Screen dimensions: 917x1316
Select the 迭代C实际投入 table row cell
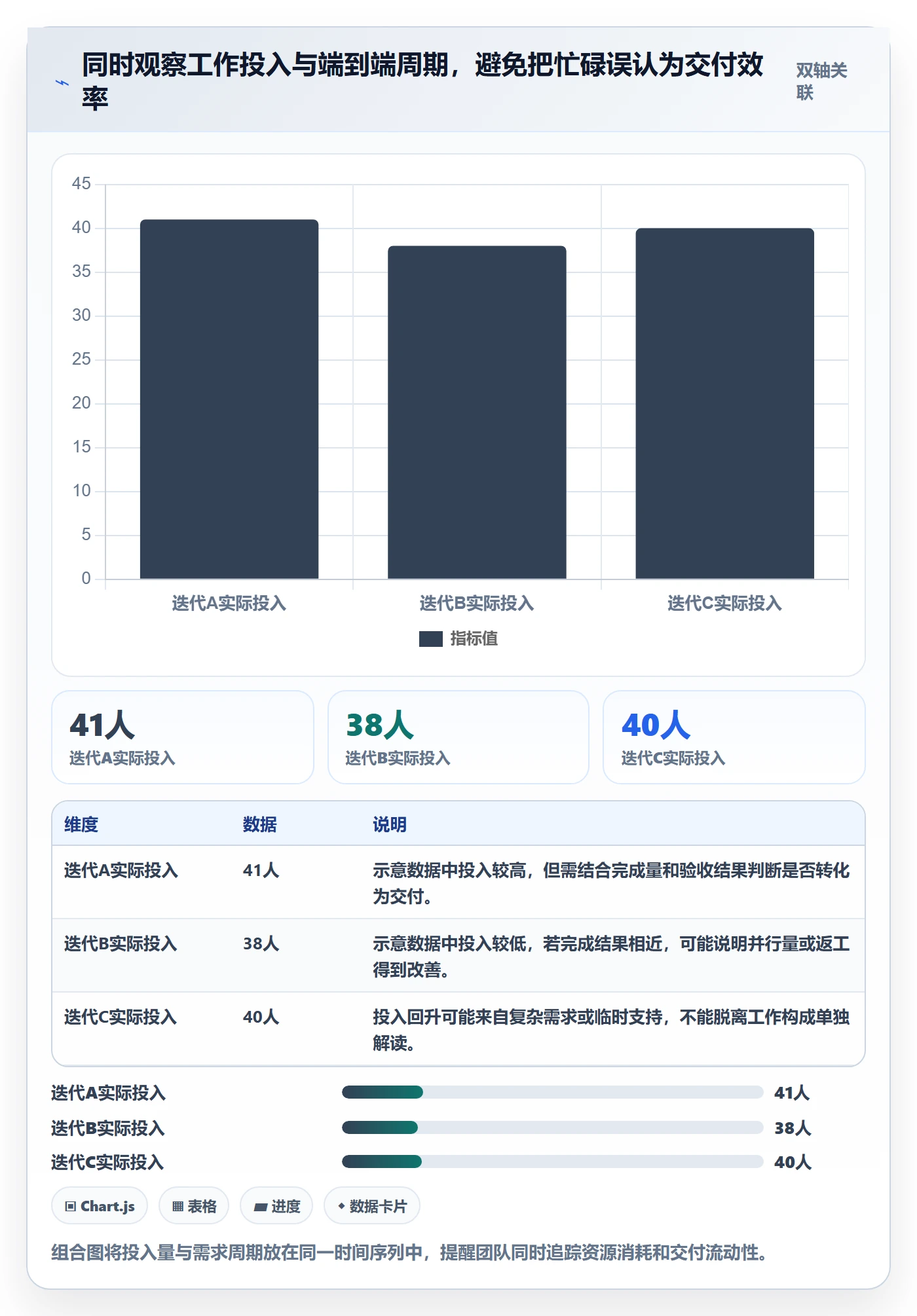click(x=121, y=1017)
